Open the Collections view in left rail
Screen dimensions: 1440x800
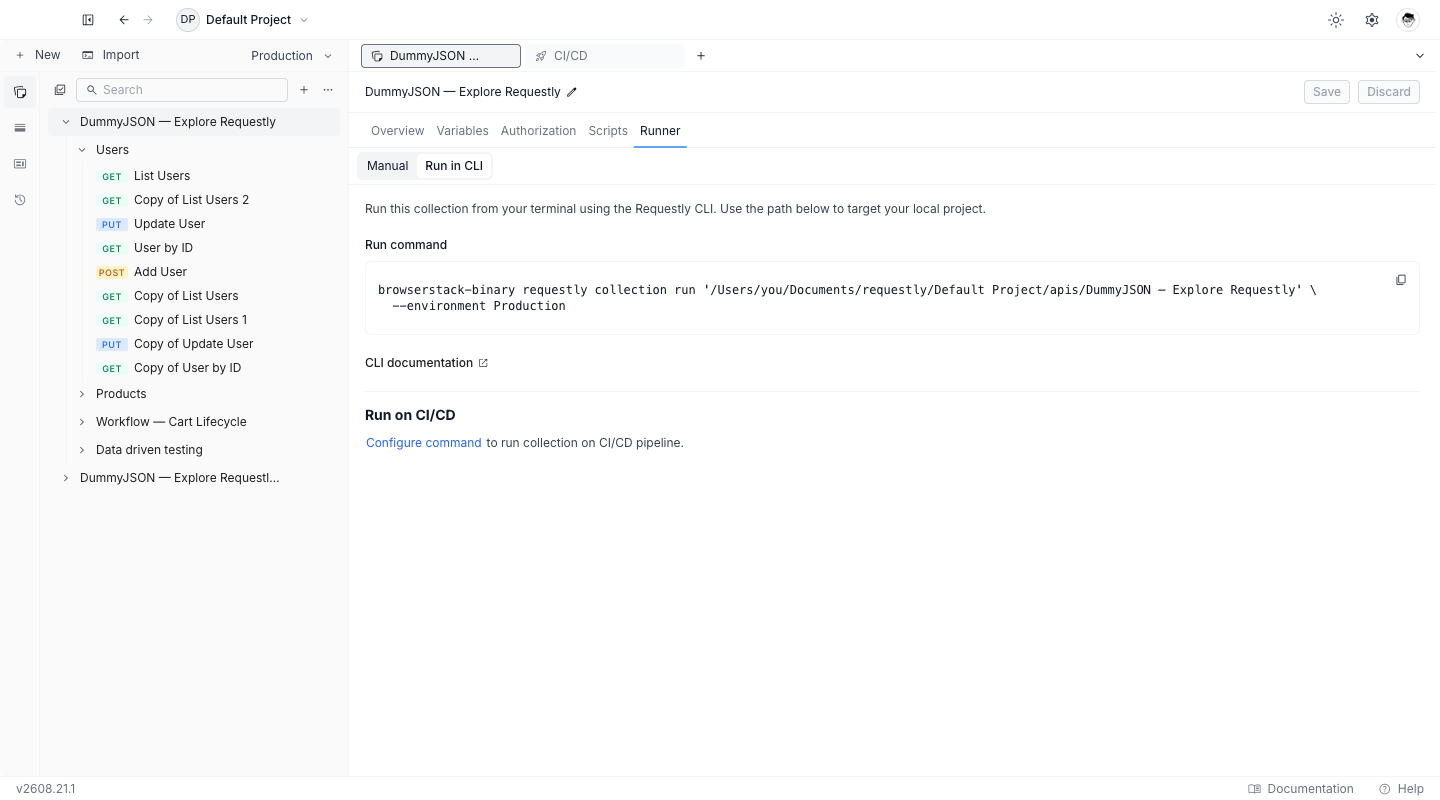(20, 92)
